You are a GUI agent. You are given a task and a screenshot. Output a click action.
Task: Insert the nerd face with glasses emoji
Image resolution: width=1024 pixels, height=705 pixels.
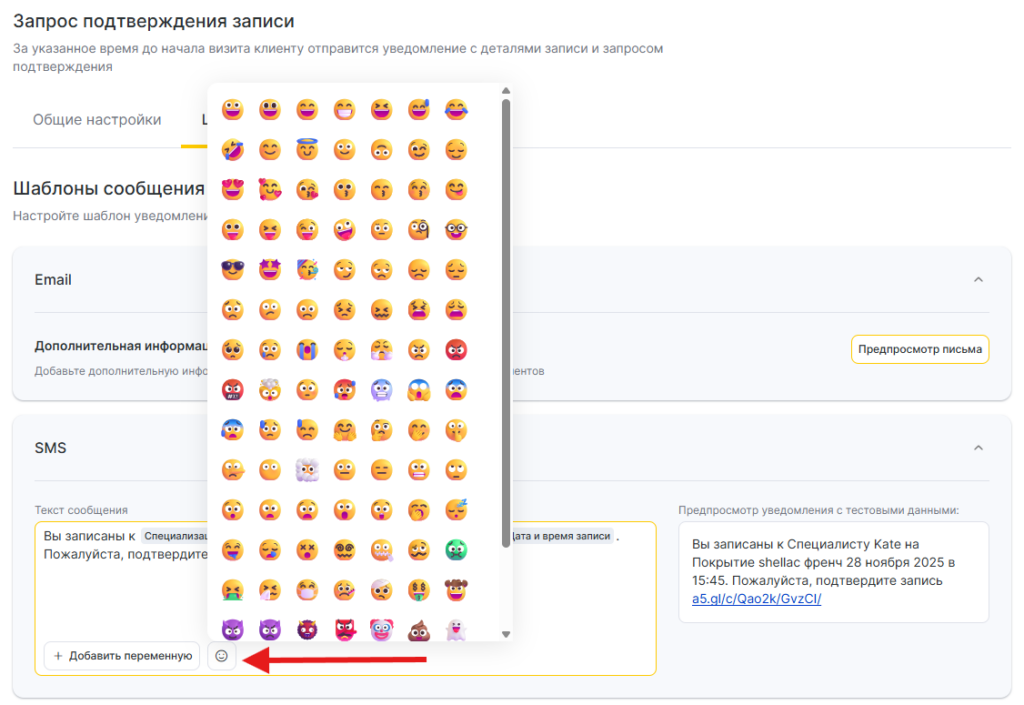(x=456, y=230)
